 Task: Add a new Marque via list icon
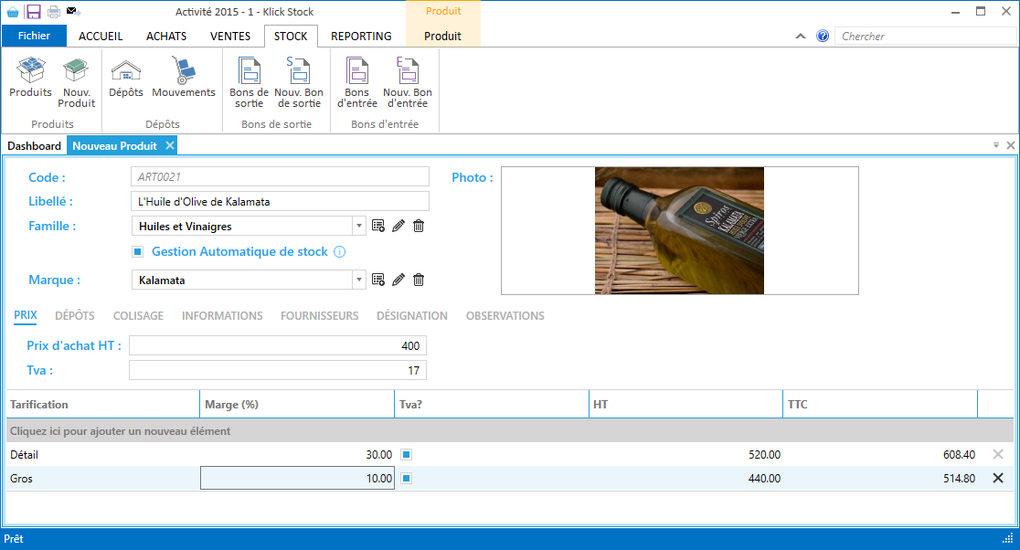378,280
